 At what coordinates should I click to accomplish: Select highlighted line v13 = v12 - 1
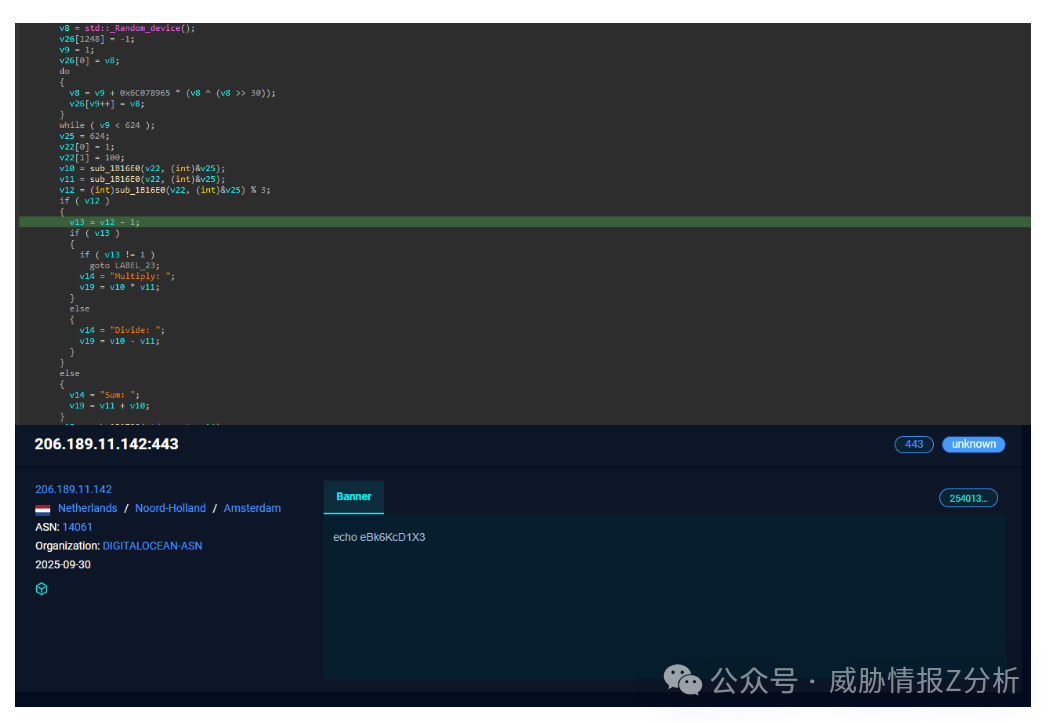[x=524, y=222]
